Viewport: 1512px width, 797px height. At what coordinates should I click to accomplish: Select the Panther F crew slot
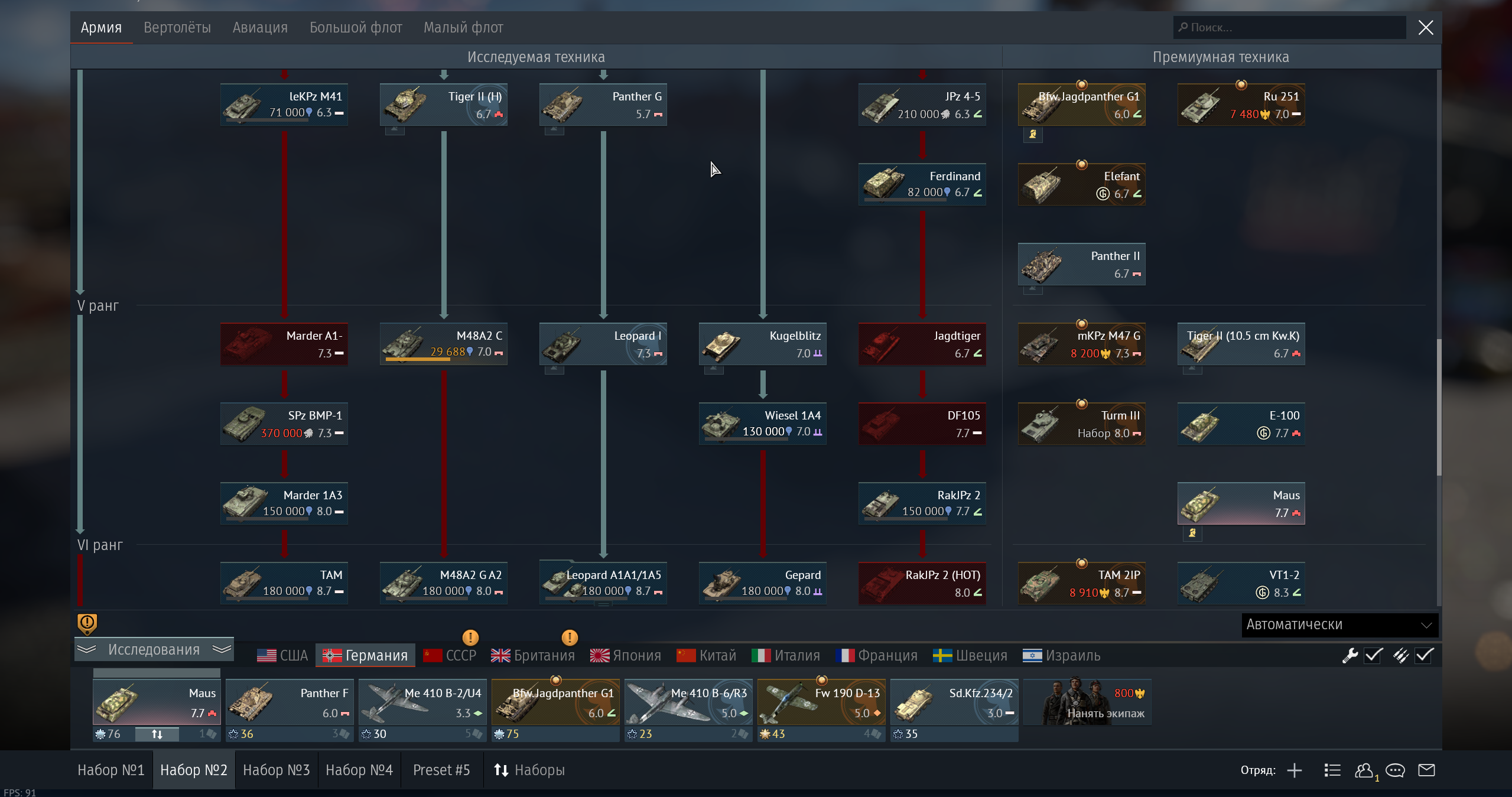(x=290, y=702)
